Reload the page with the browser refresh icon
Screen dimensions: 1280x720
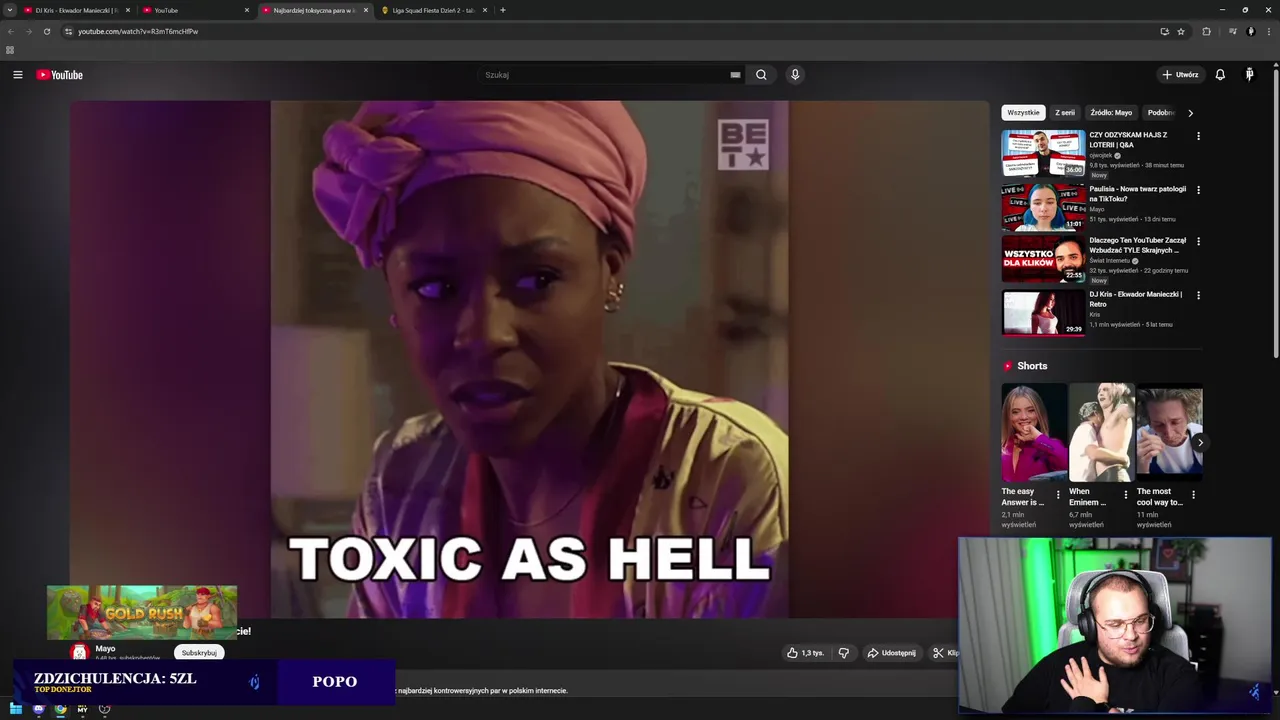[46, 31]
